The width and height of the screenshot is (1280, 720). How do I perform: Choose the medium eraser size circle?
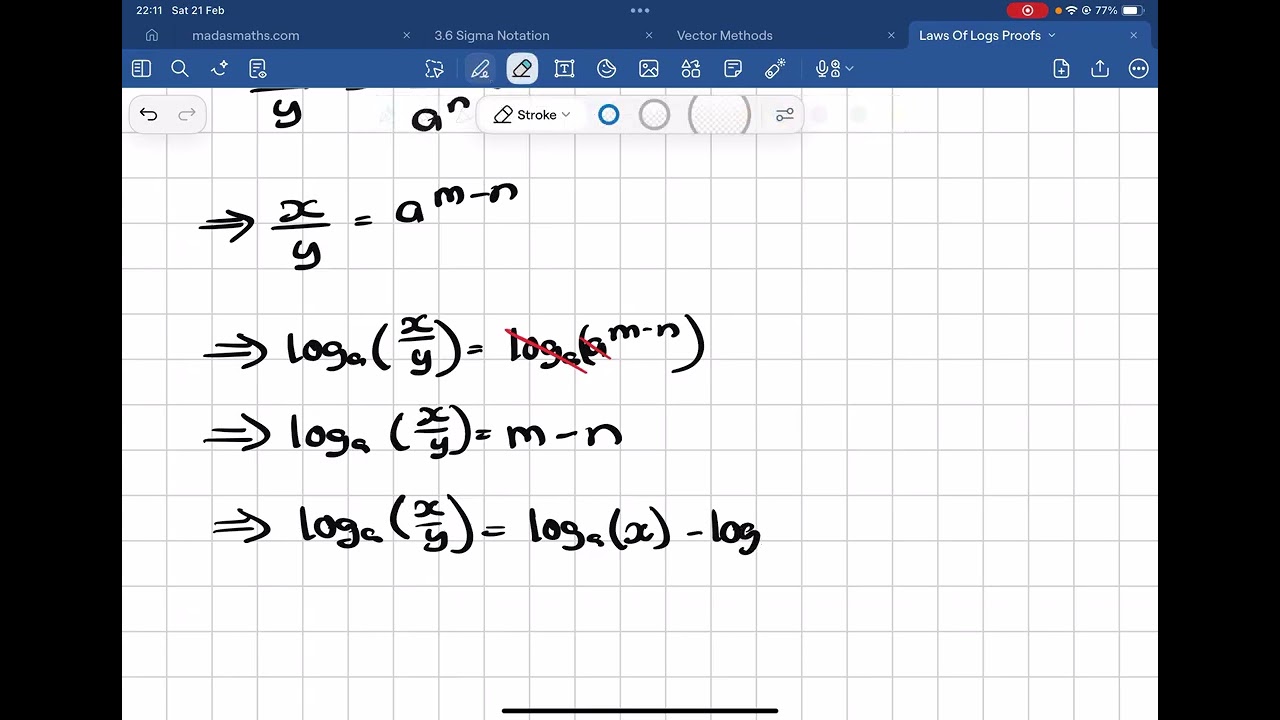click(x=654, y=115)
